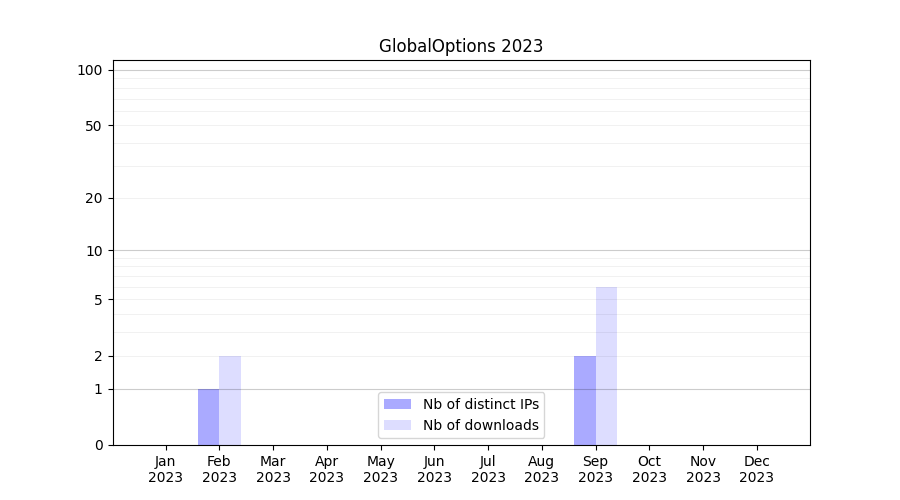Click the Dec 2023 x-axis label
900x500 pixels.
756,469
